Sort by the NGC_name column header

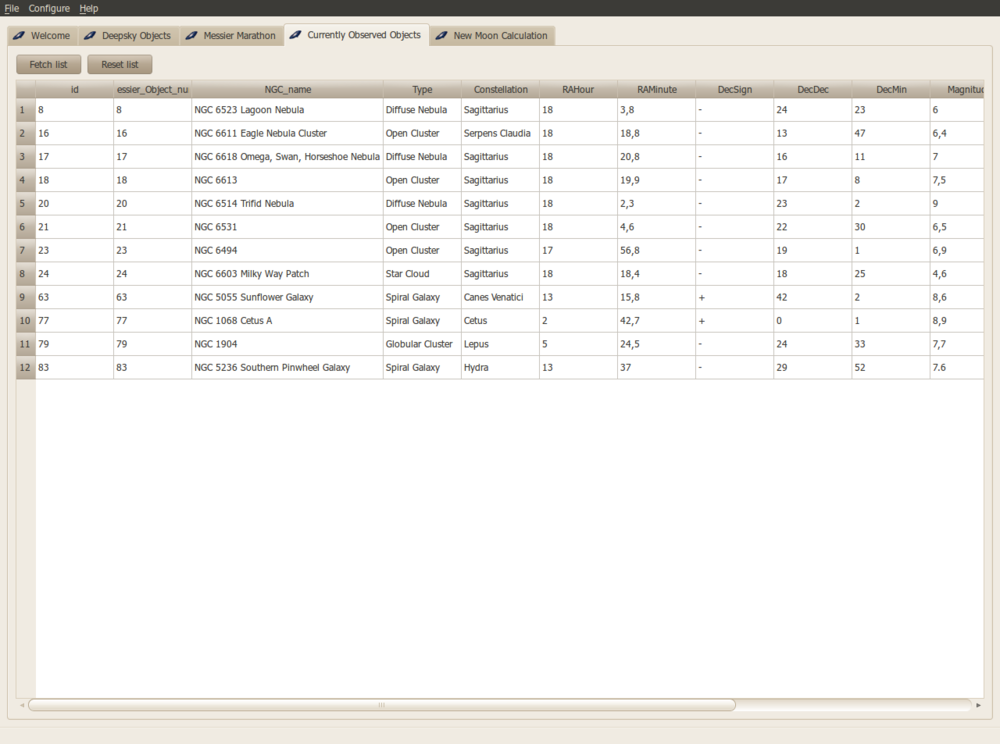287,90
